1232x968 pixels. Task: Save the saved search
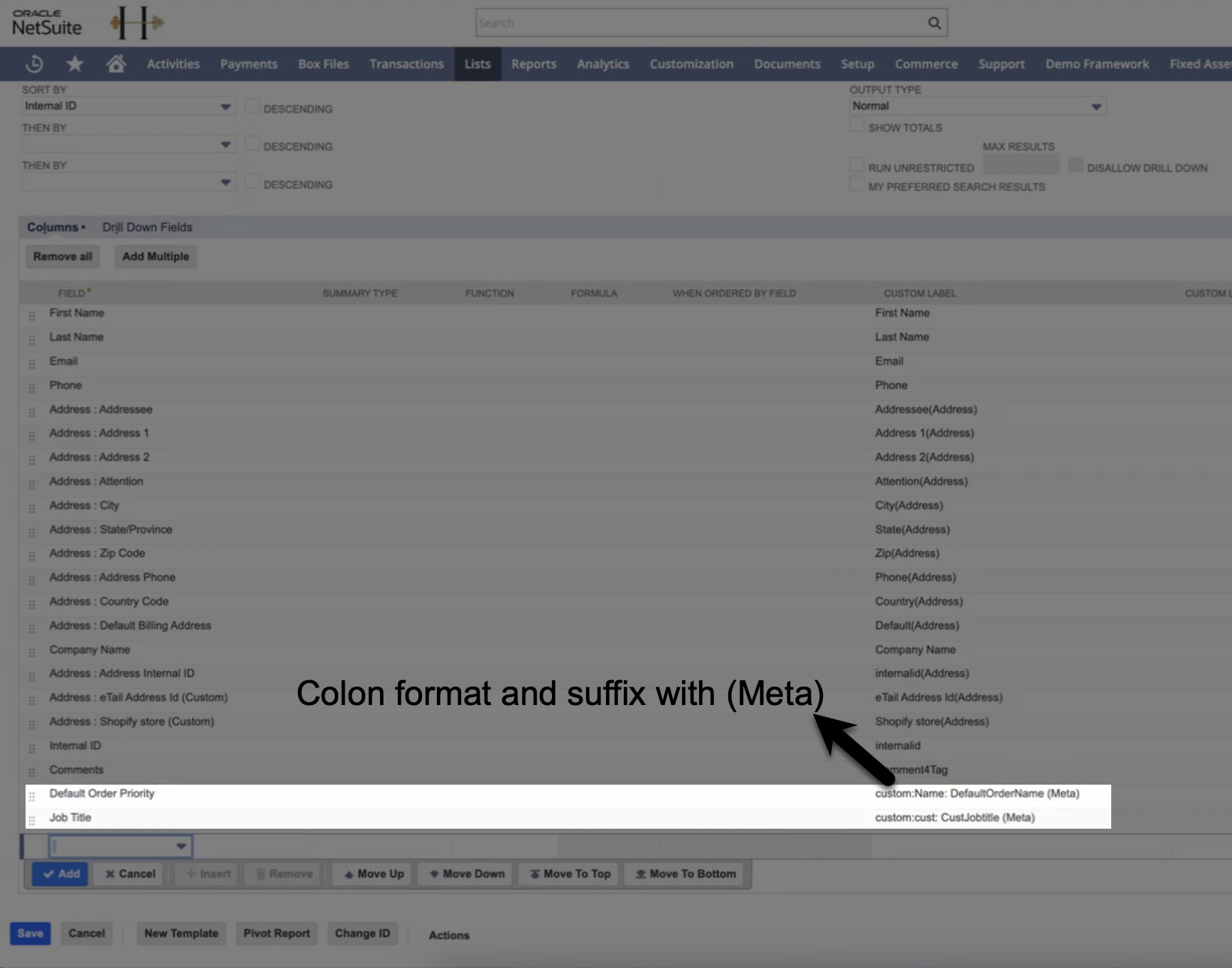[30, 933]
